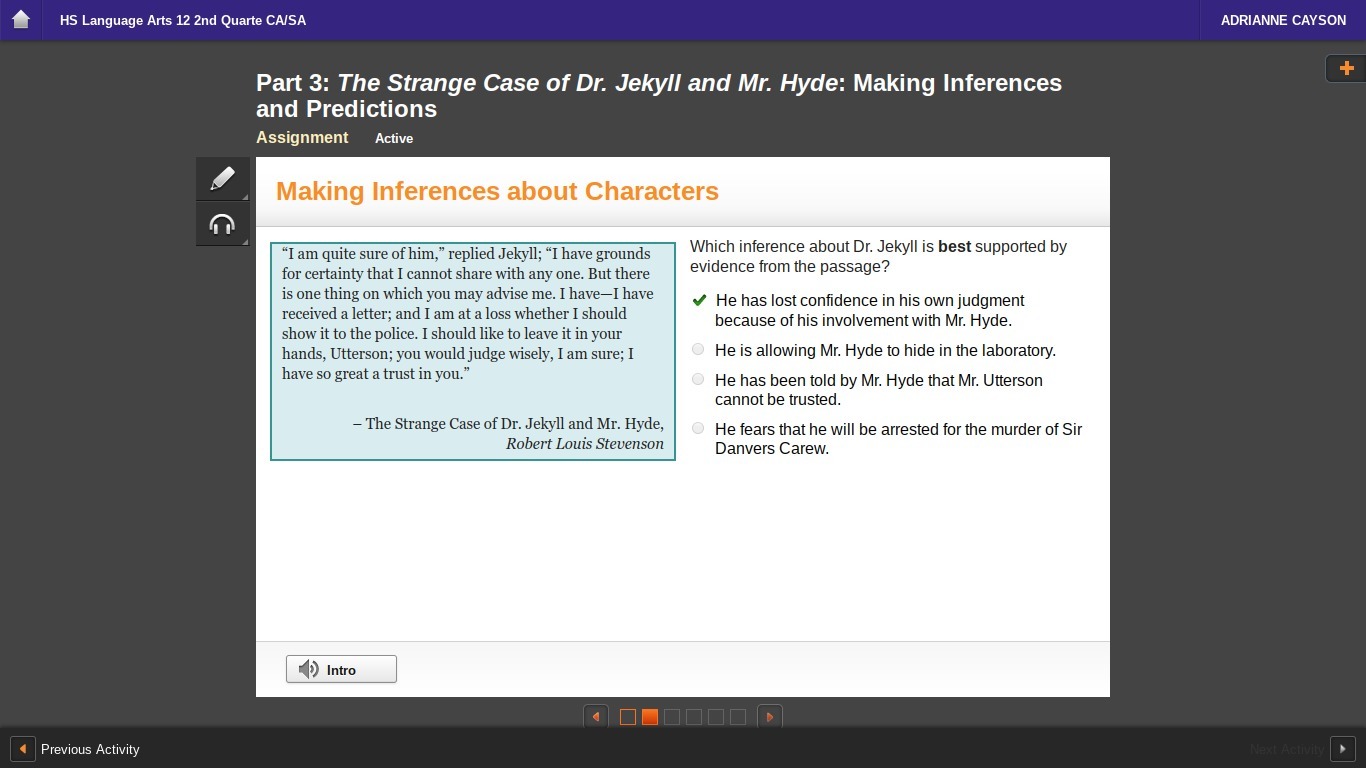1366x768 pixels.
Task: Click the course title HS Language Arts 12
Action: pos(183,20)
